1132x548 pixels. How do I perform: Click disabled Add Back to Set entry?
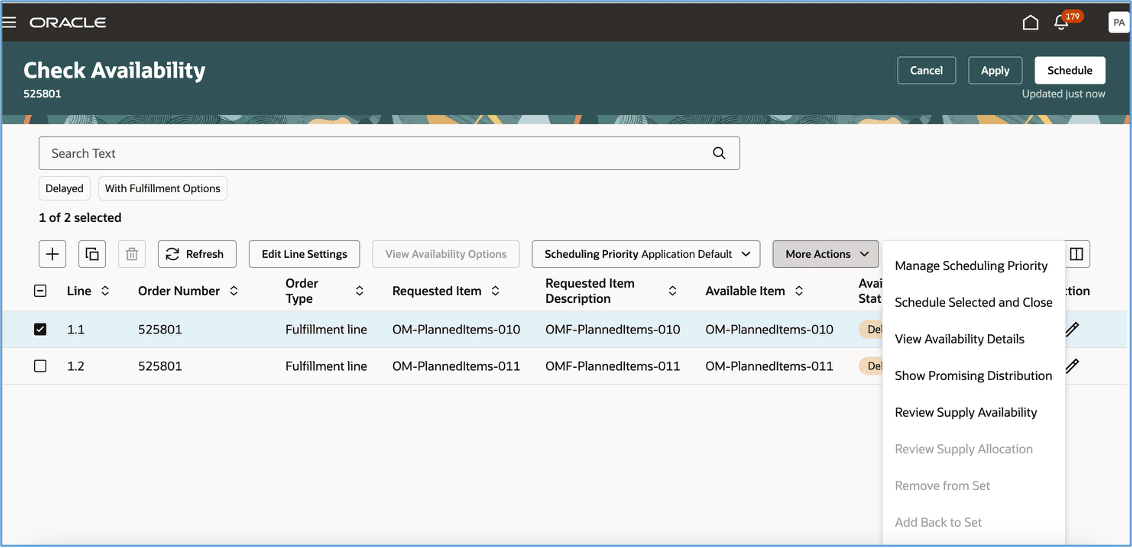tap(939, 522)
